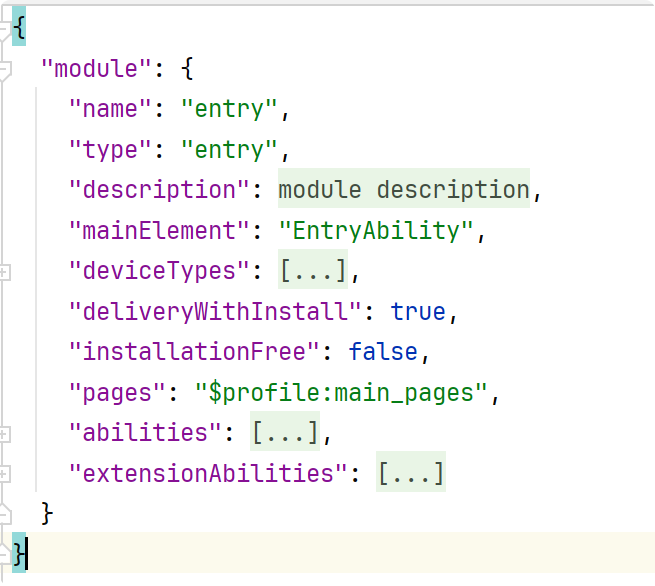This screenshot has width=655, height=586.
Task: Expand the folded abilities array placeholder
Action: (x=285, y=431)
